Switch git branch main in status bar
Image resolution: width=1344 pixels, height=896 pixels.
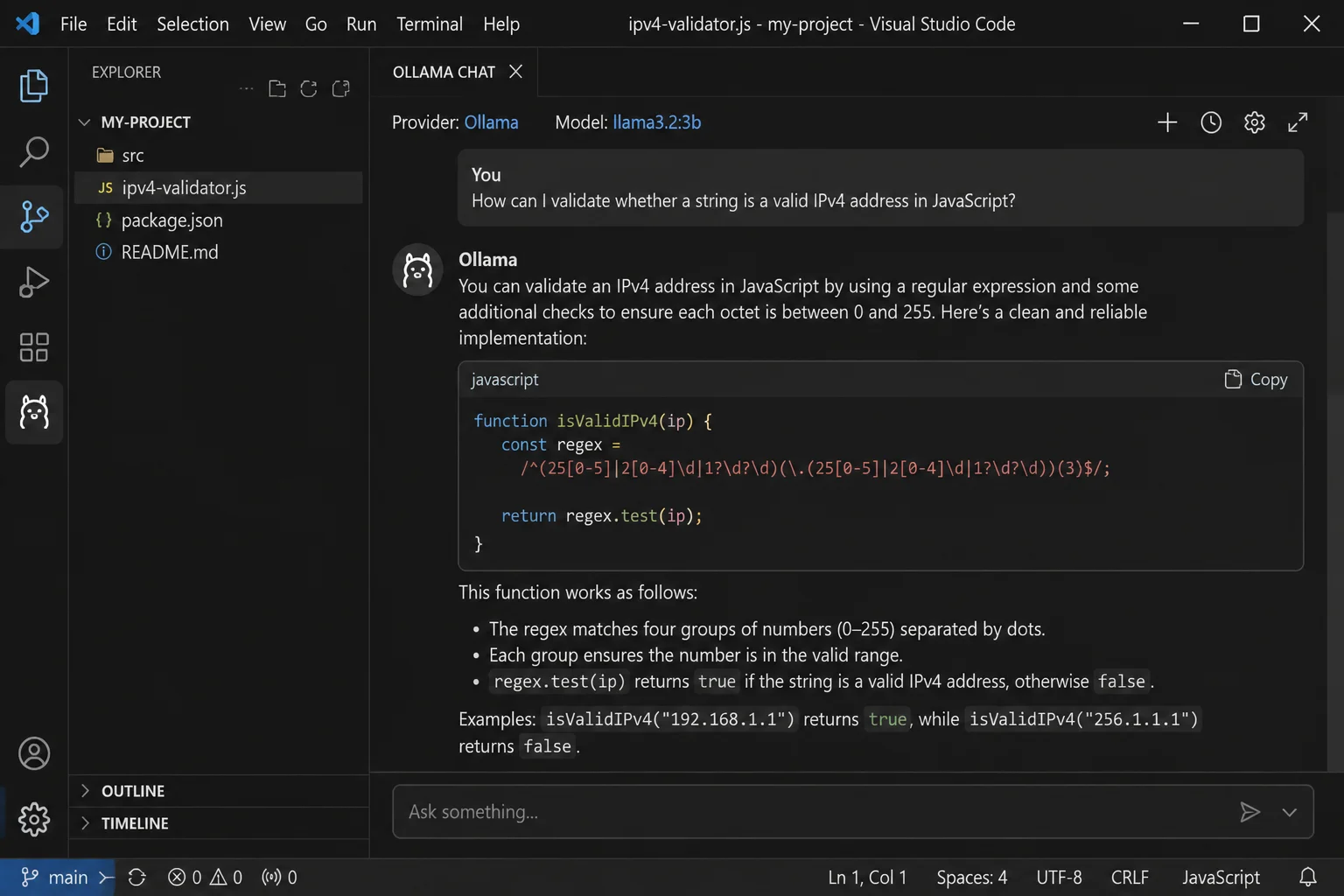click(54, 878)
